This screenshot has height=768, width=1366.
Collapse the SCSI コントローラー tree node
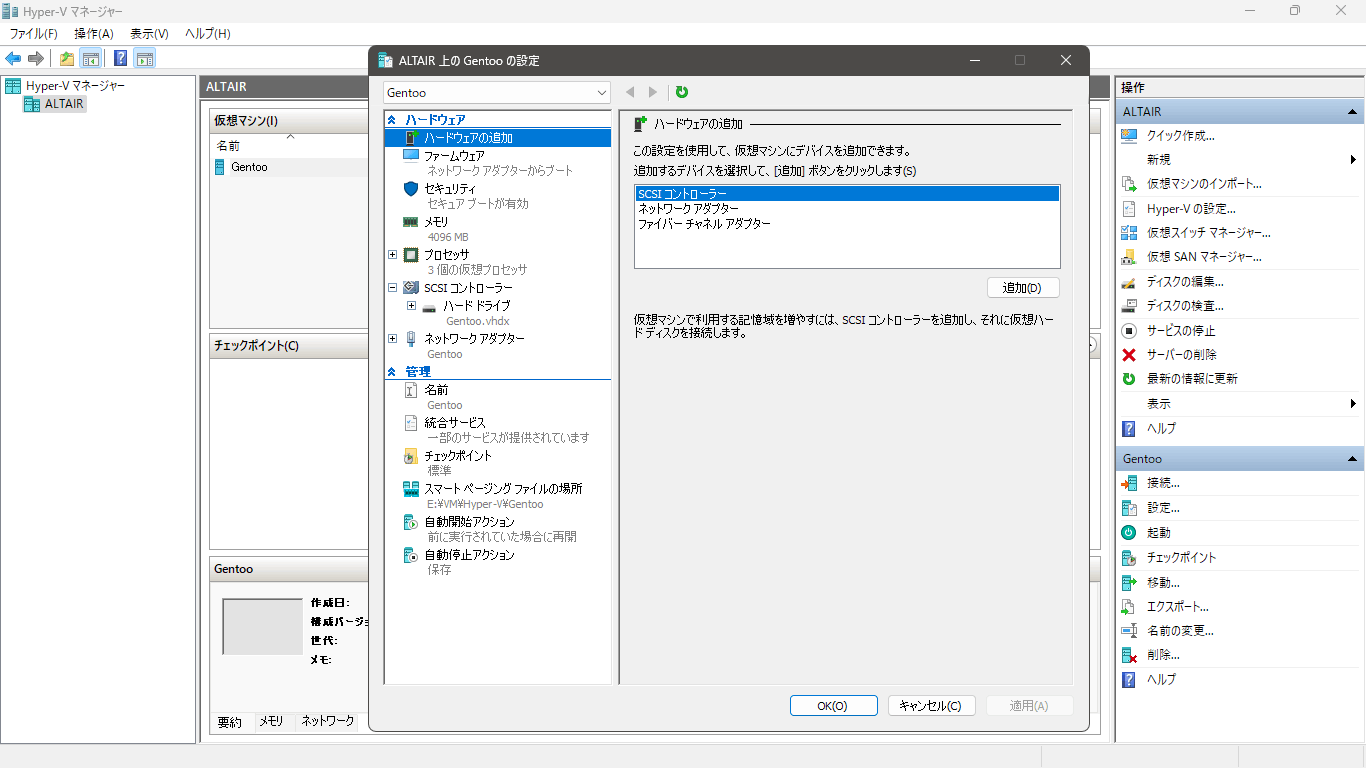(x=392, y=288)
